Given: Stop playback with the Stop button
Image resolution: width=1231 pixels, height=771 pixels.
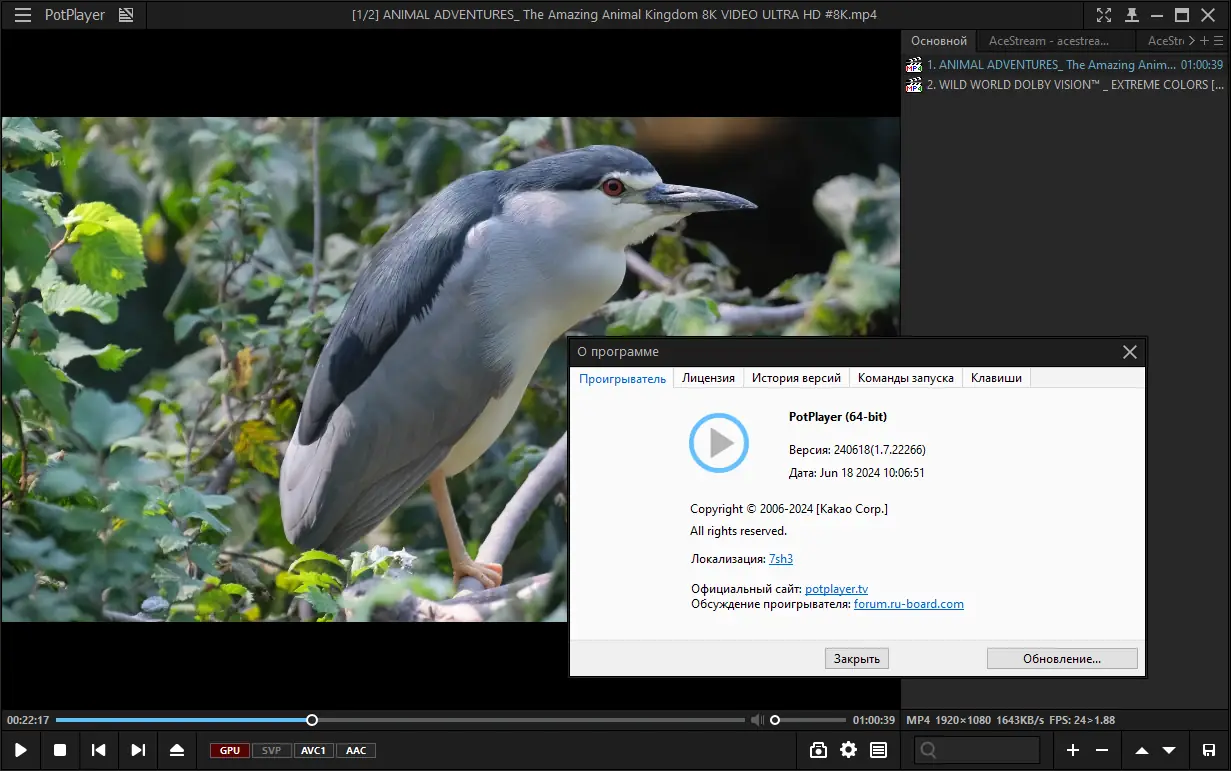Looking at the screenshot, I should [x=60, y=750].
